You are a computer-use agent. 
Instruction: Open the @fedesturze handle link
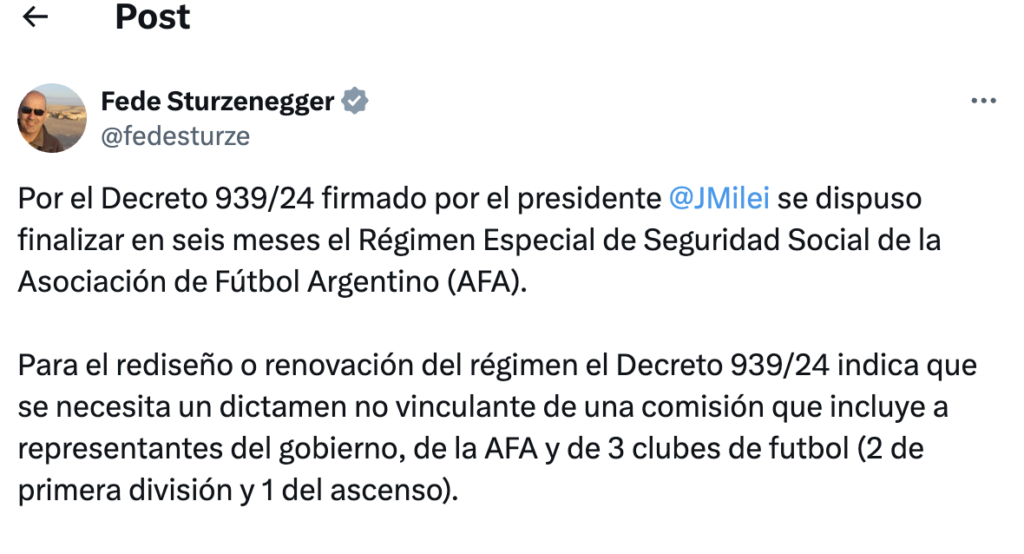175,136
